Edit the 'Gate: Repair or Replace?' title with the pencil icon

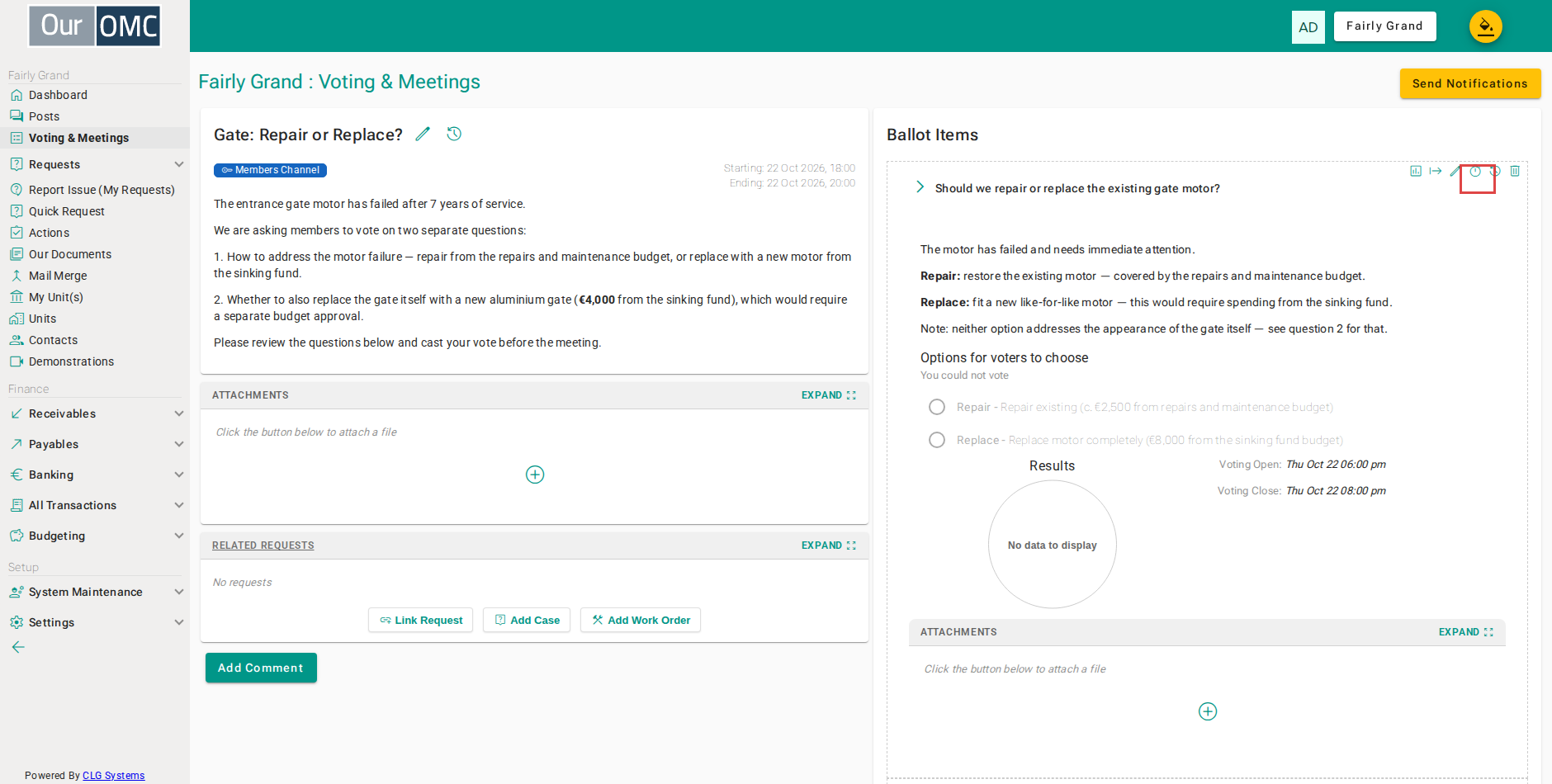tap(423, 134)
